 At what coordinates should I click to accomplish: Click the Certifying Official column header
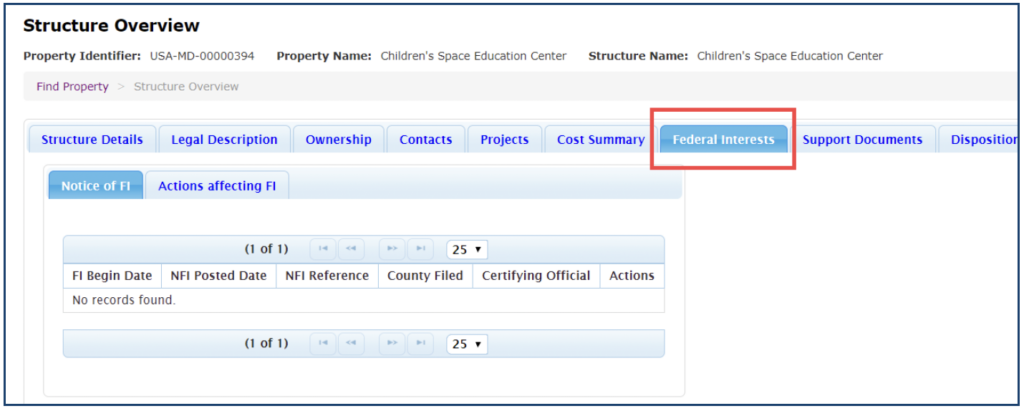[536, 276]
